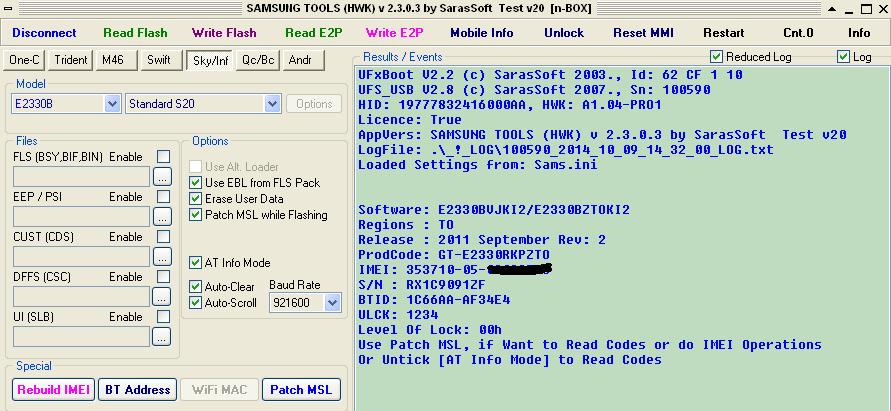
Task: Click the Rebuild IMEI button
Action: point(53,389)
